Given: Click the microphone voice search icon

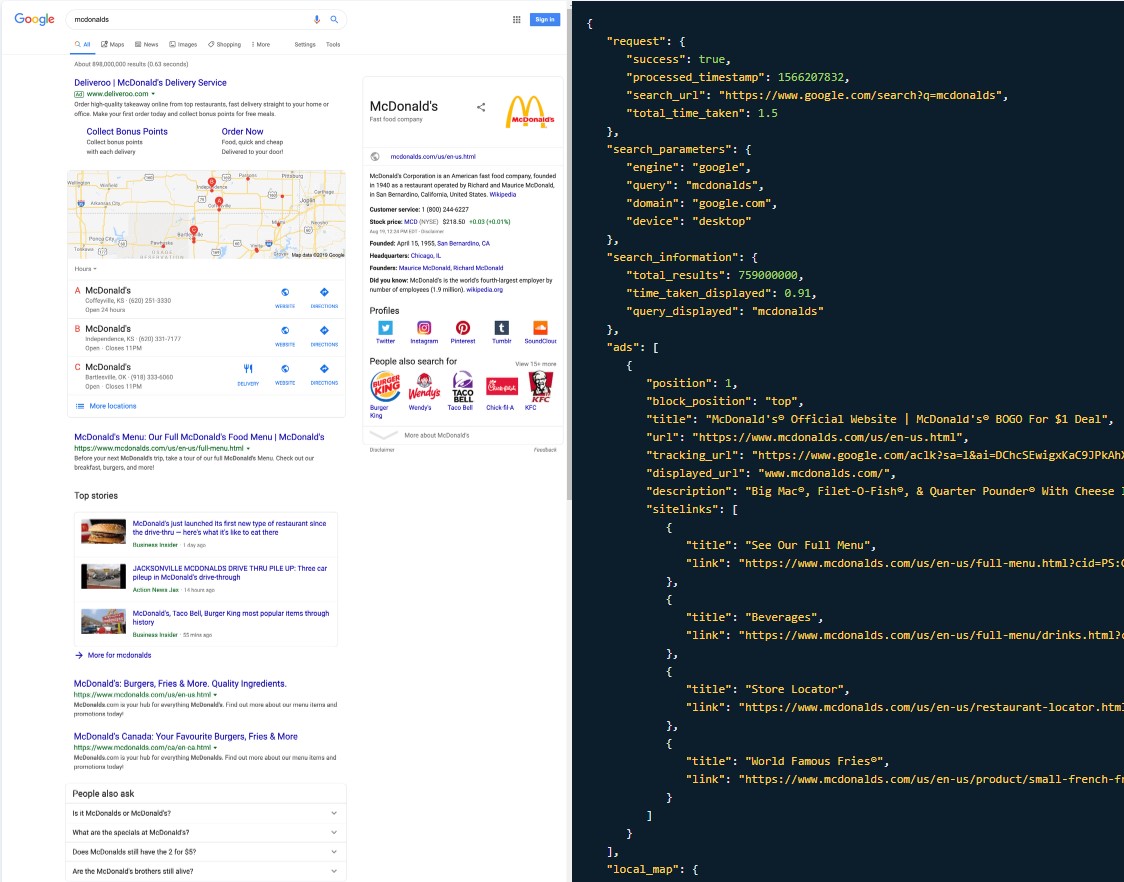Looking at the screenshot, I should coord(317,19).
